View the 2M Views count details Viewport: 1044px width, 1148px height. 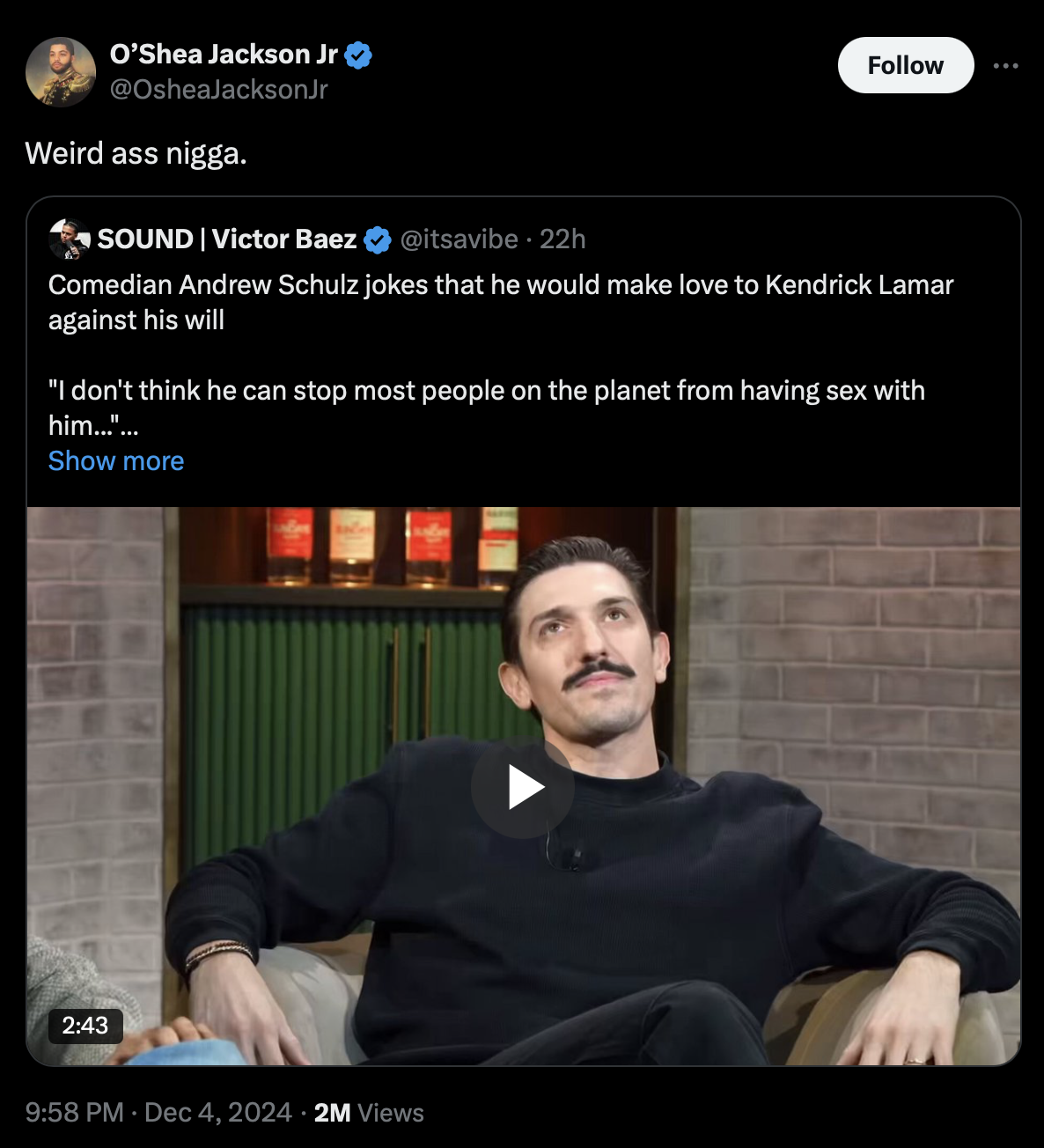(369, 1112)
